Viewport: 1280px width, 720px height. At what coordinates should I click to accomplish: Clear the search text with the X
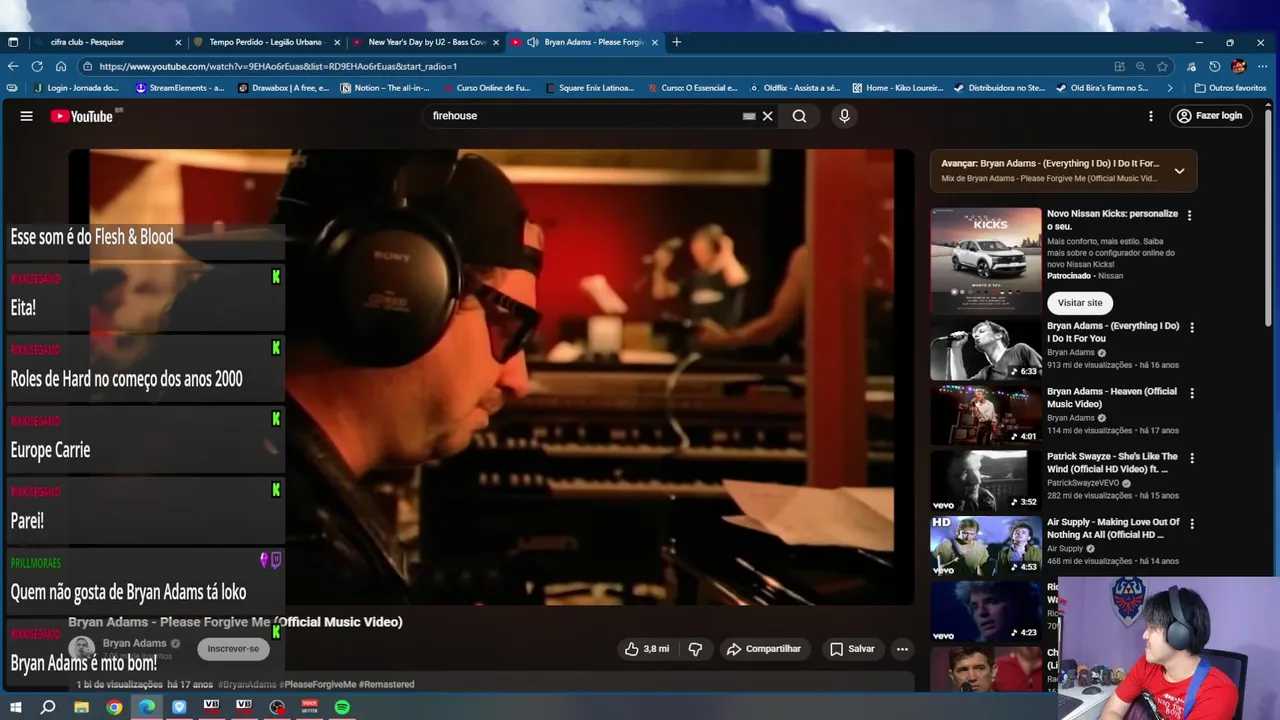coord(768,116)
